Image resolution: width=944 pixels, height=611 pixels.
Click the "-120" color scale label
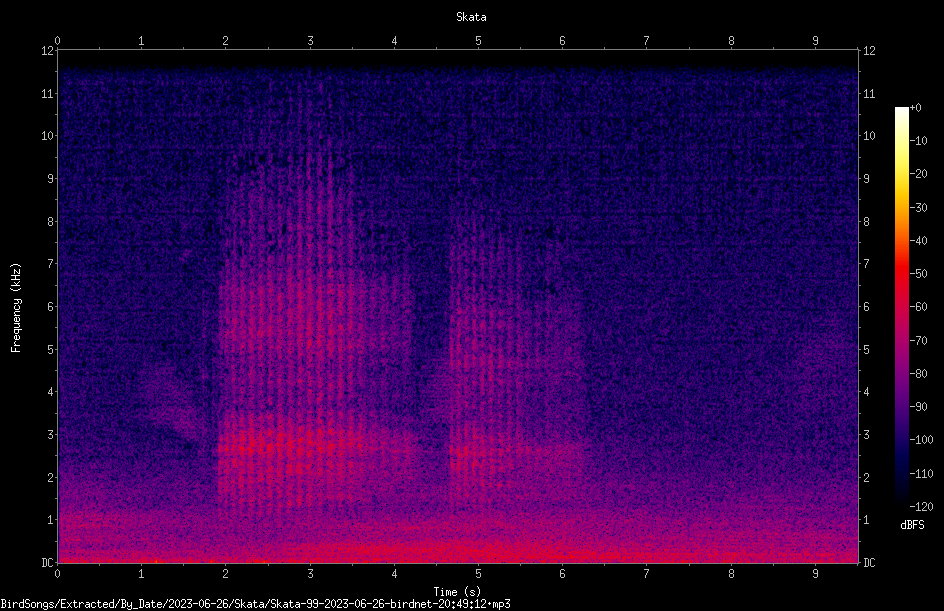(x=921, y=507)
